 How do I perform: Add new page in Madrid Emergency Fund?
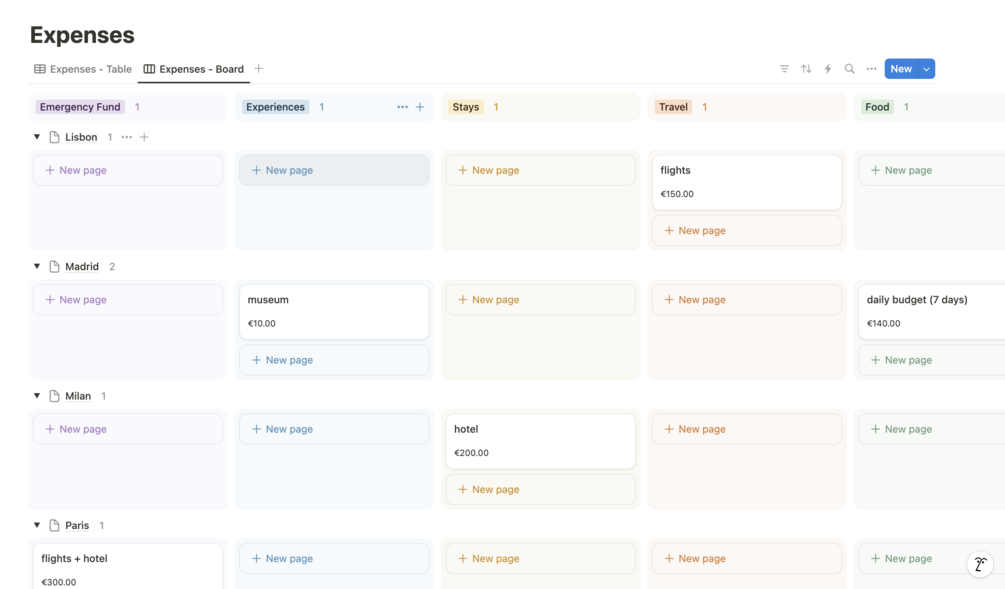coord(128,300)
